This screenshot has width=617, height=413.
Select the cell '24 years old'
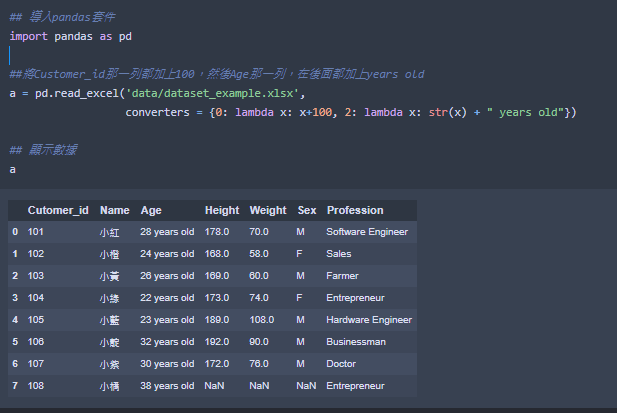(x=167, y=254)
